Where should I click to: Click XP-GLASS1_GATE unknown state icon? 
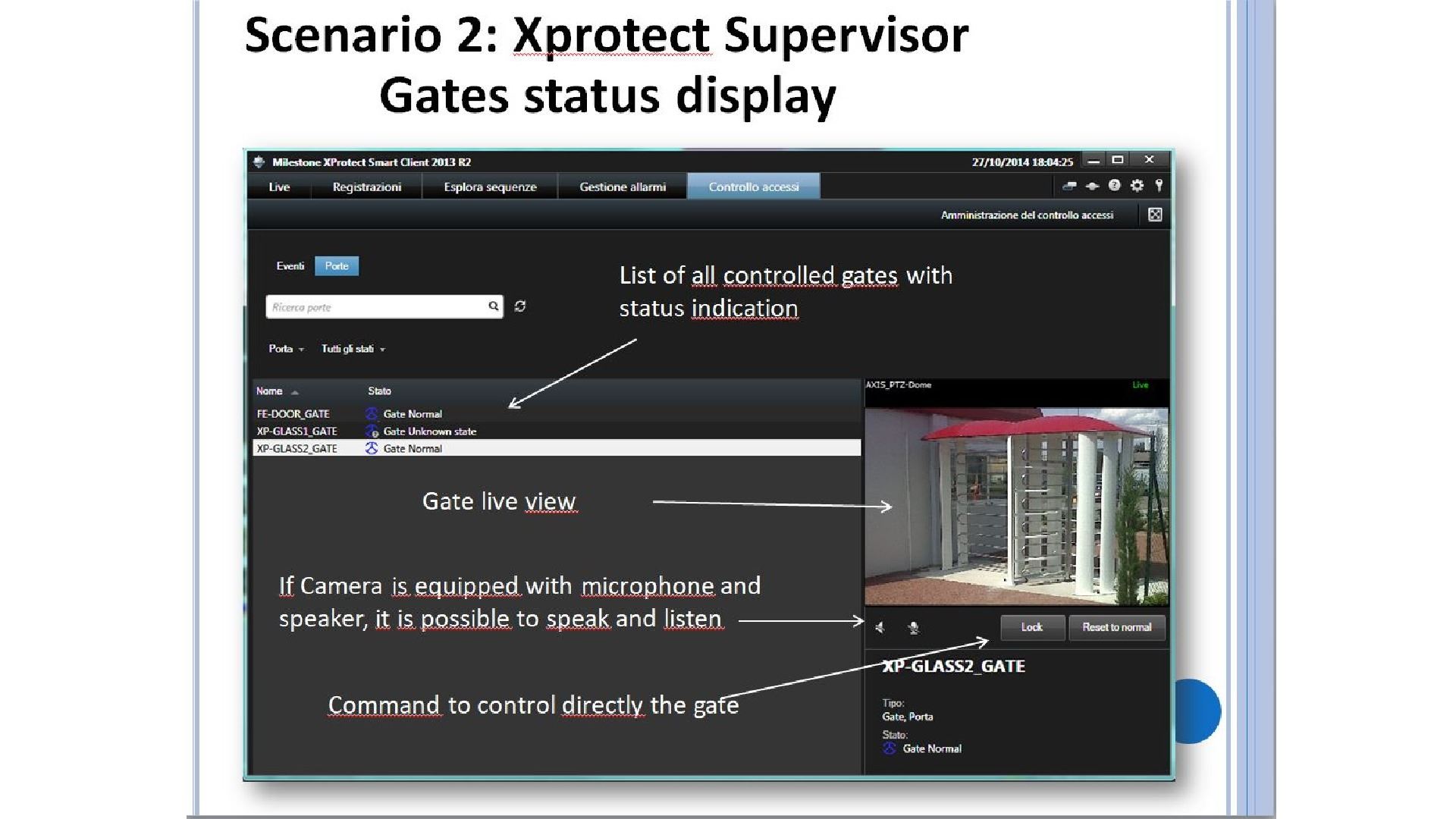372,431
